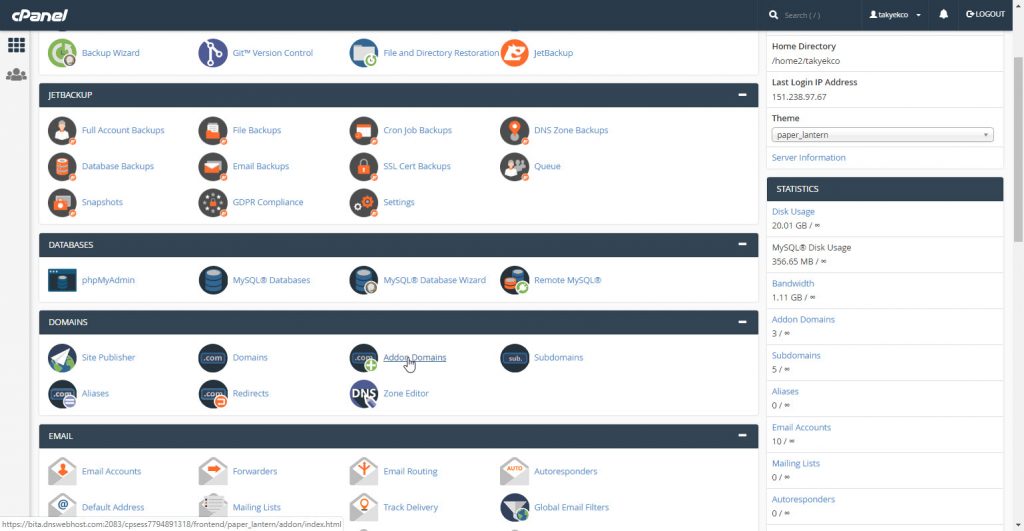Collapse the DOMAINS section
The image size is (1024, 531).
[742, 323]
